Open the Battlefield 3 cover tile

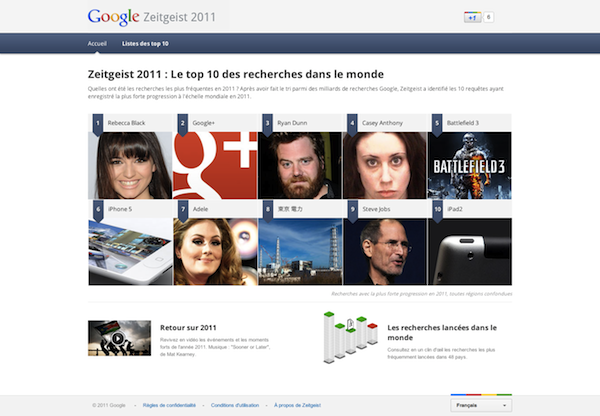click(470, 165)
